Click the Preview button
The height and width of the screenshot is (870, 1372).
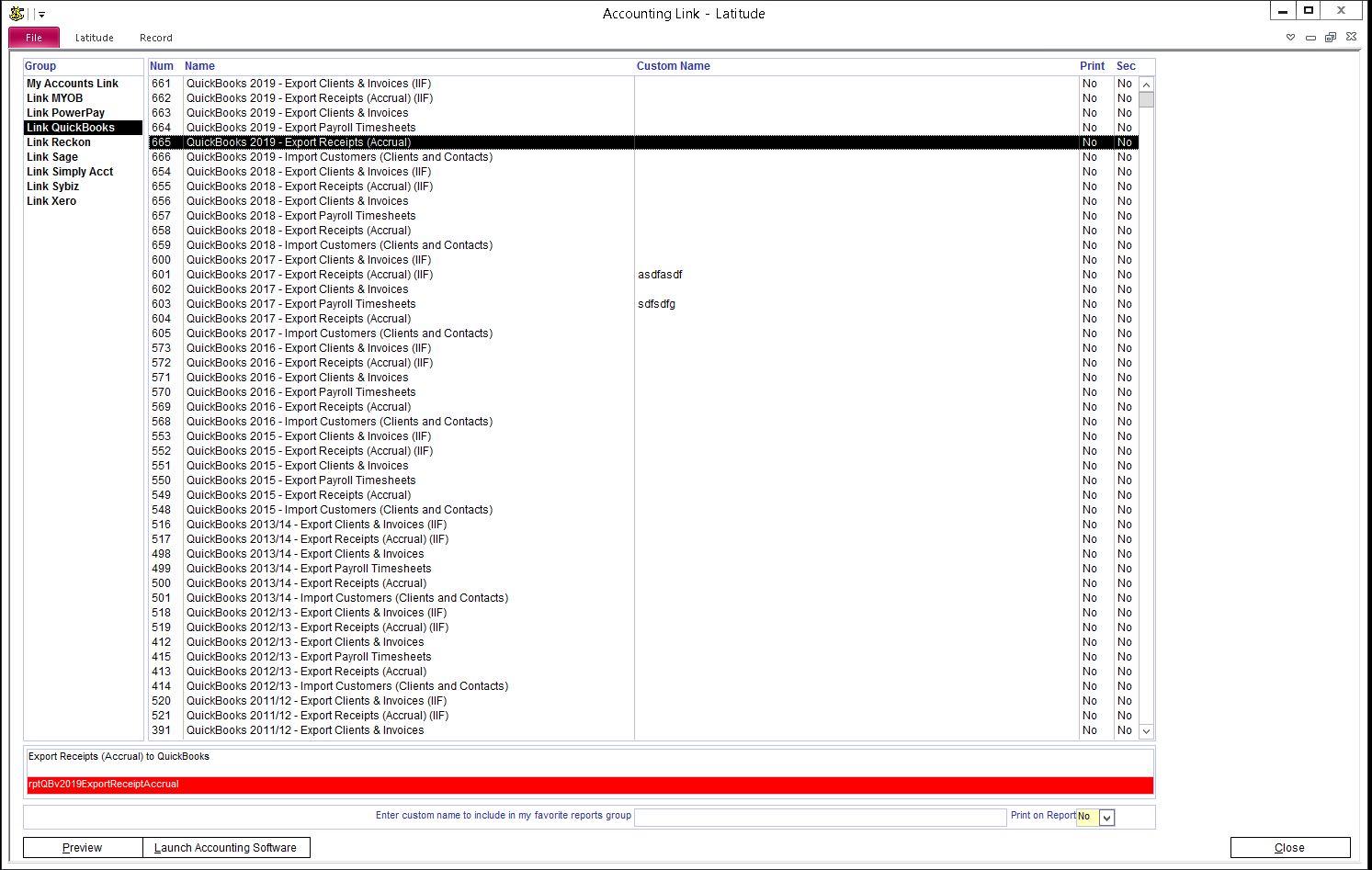point(83,847)
